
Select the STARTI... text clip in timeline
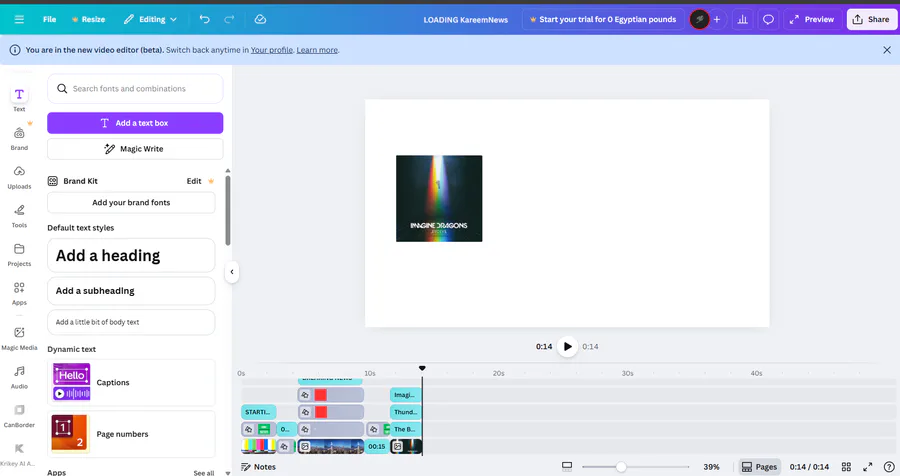click(x=258, y=412)
